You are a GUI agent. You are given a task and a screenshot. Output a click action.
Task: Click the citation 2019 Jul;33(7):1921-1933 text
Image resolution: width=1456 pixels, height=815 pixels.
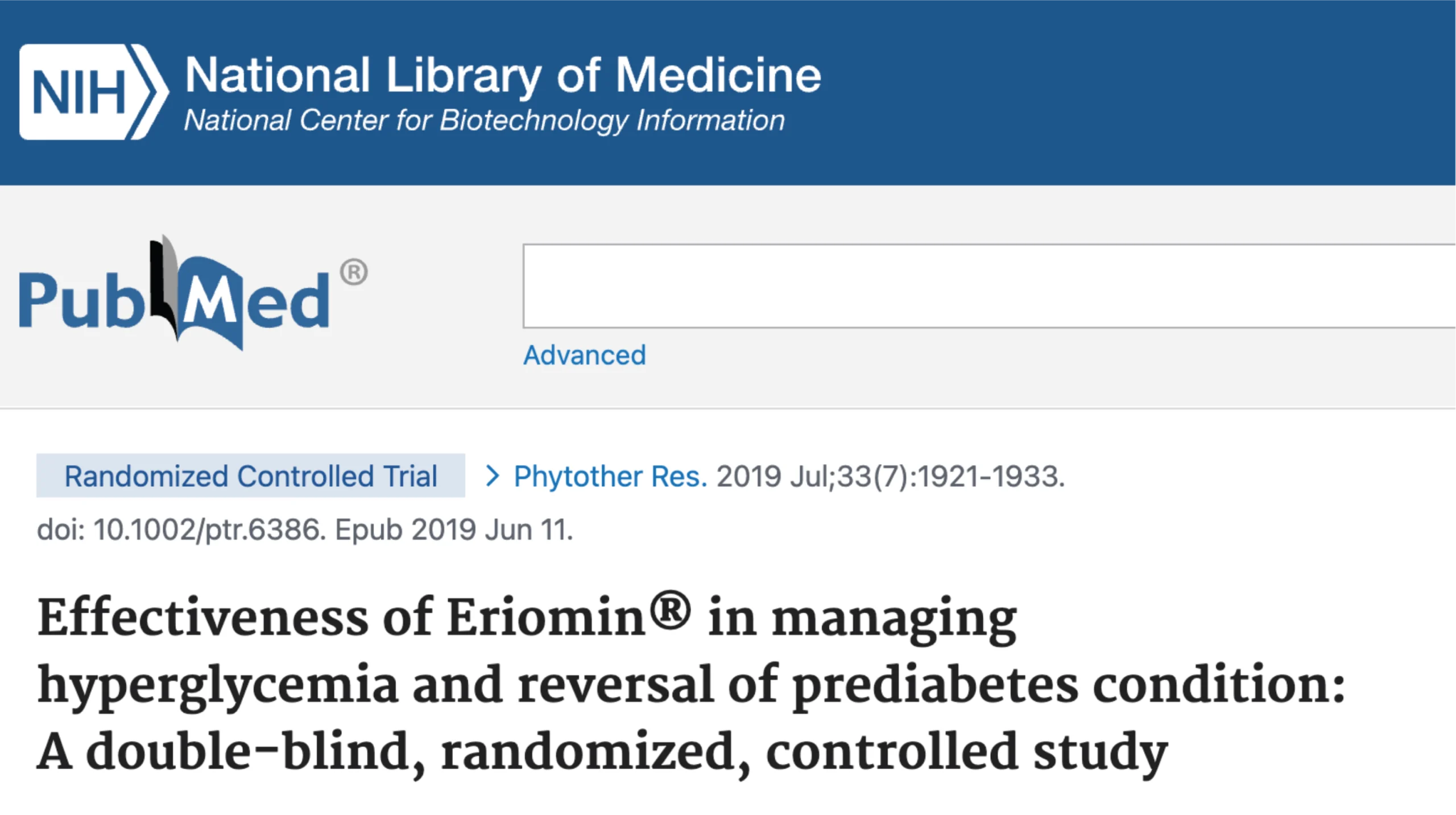click(890, 476)
